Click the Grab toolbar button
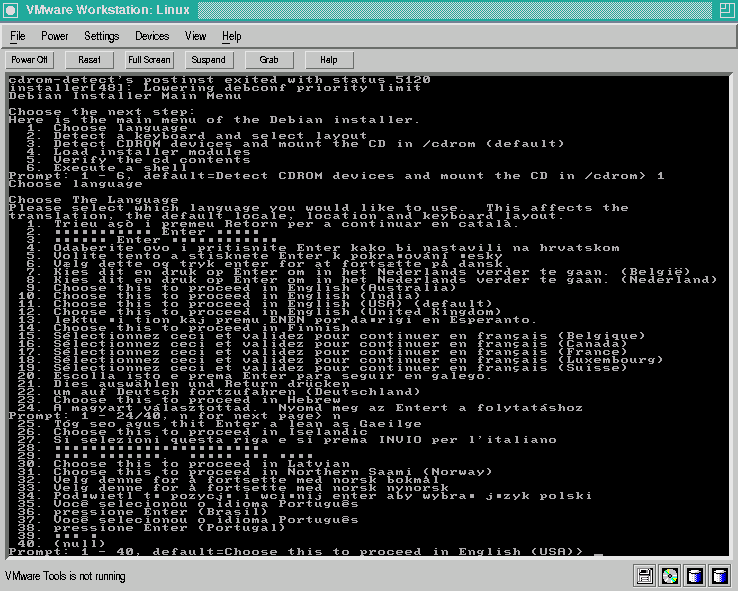 click(x=269, y=60)
